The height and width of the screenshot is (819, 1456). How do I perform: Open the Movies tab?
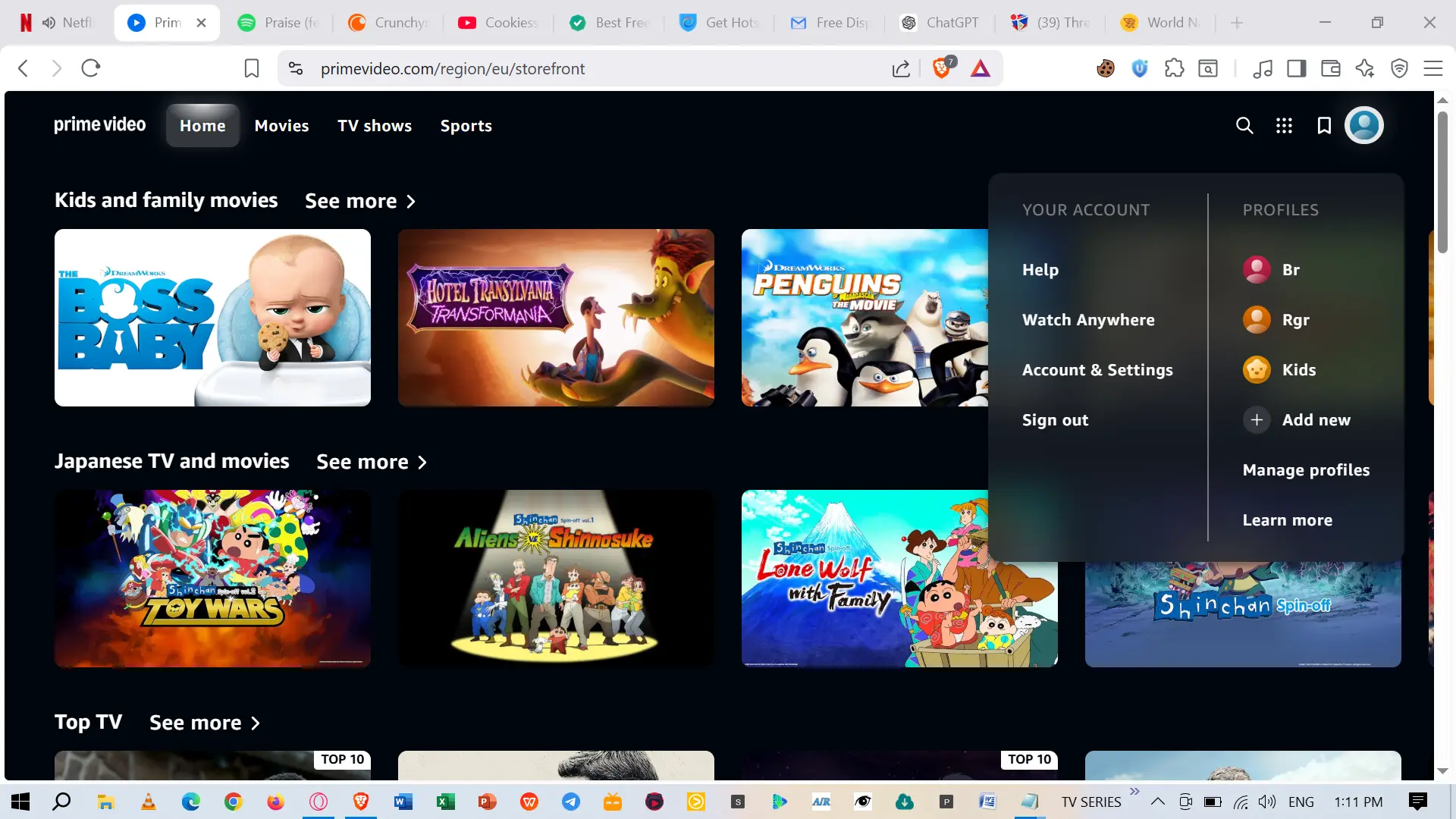(x=281, y=125)
